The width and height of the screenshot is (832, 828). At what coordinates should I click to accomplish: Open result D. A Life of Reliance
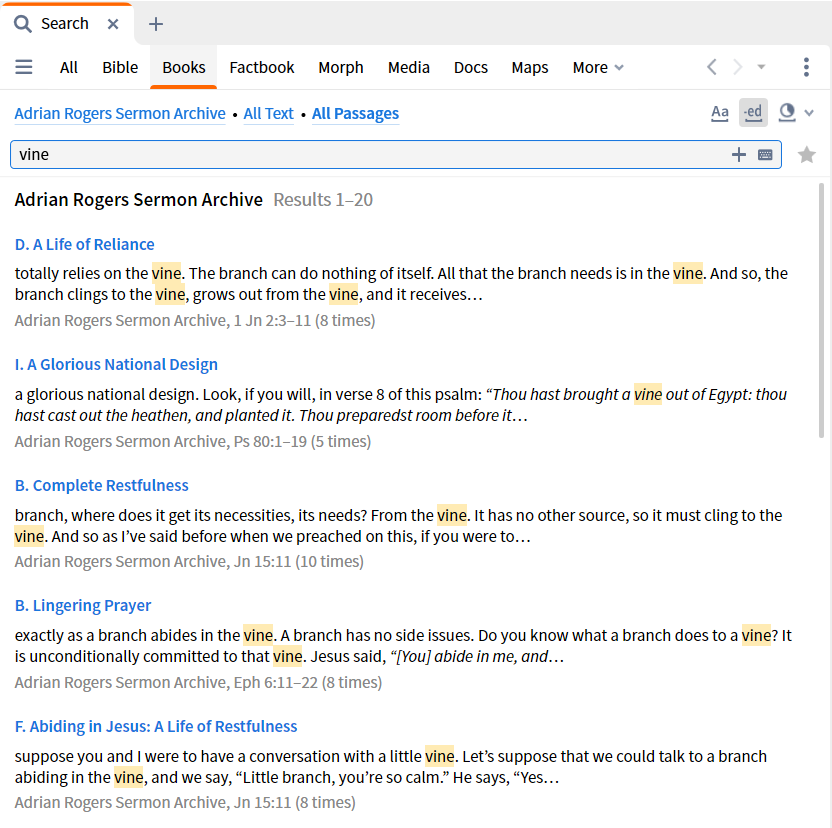[x=84, y=244]
